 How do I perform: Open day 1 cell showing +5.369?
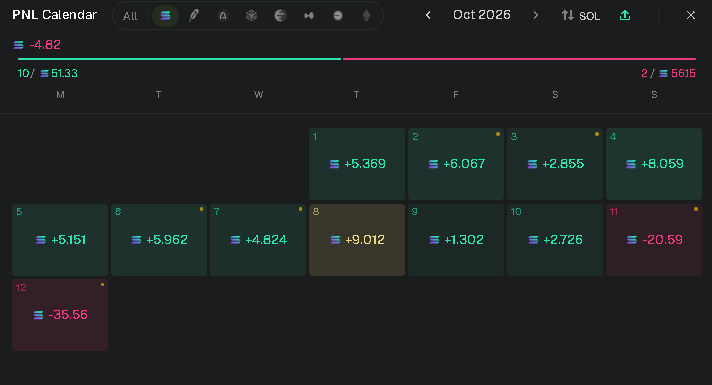[357, 164]
